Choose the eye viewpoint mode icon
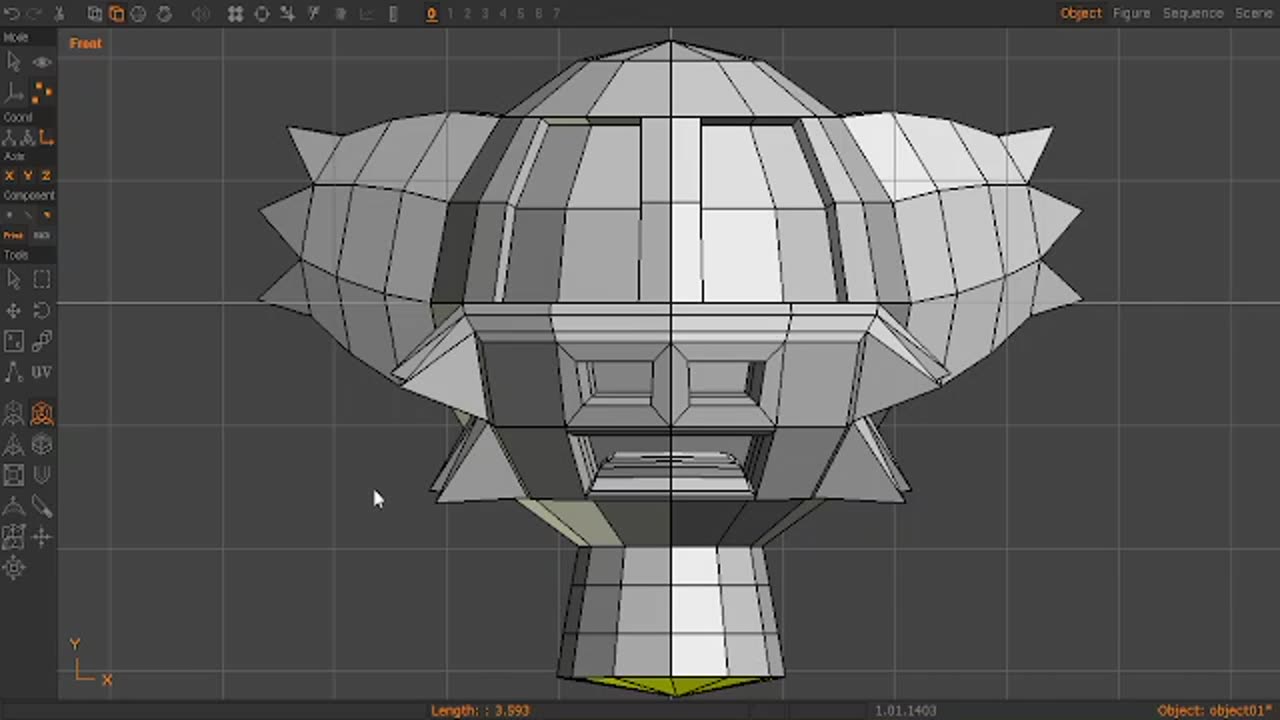 (42, 62)
